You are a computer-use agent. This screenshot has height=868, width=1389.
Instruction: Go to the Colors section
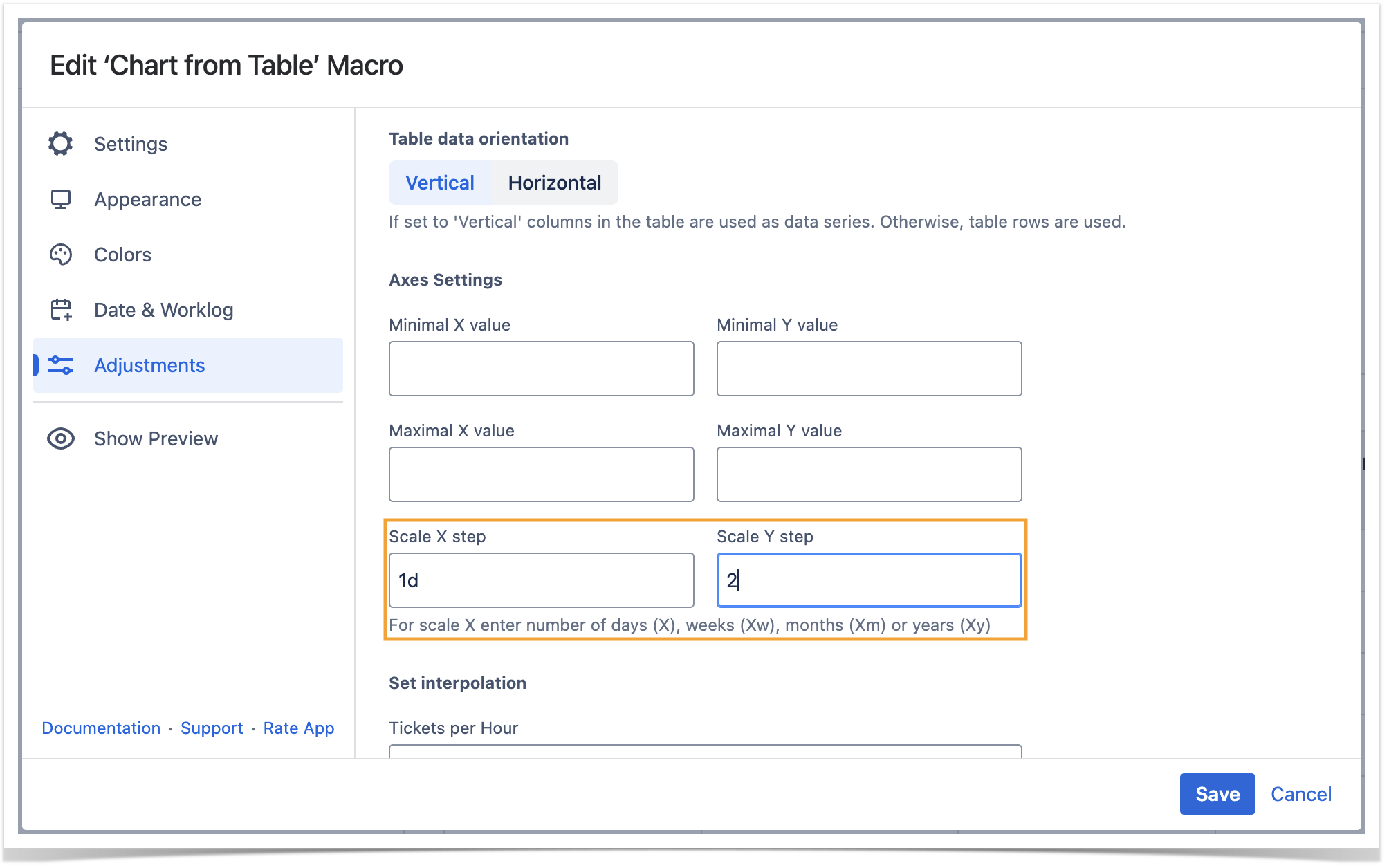[122, 255]
